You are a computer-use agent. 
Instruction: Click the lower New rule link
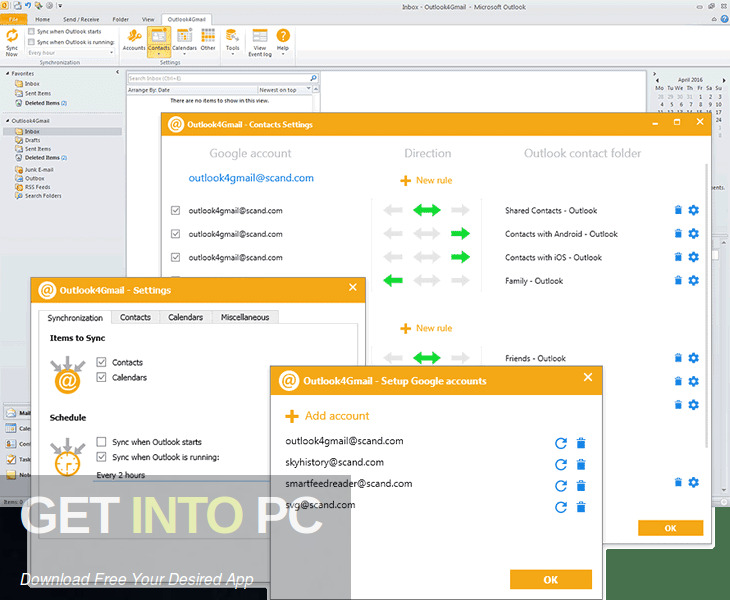click(426, 328)
